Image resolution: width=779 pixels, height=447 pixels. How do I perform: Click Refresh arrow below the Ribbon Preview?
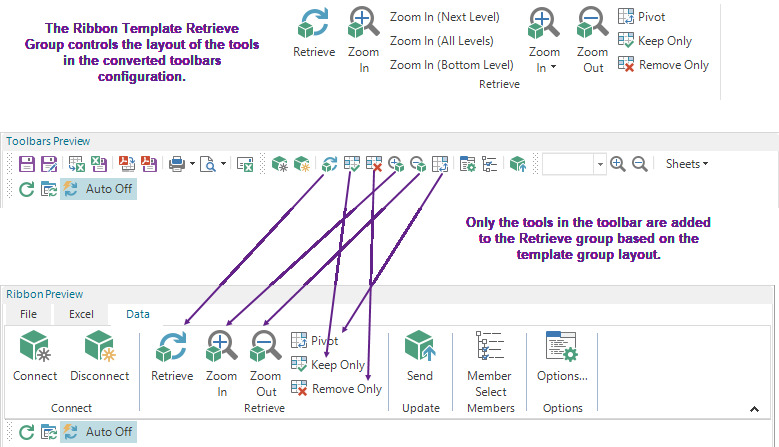coord(26,432)
